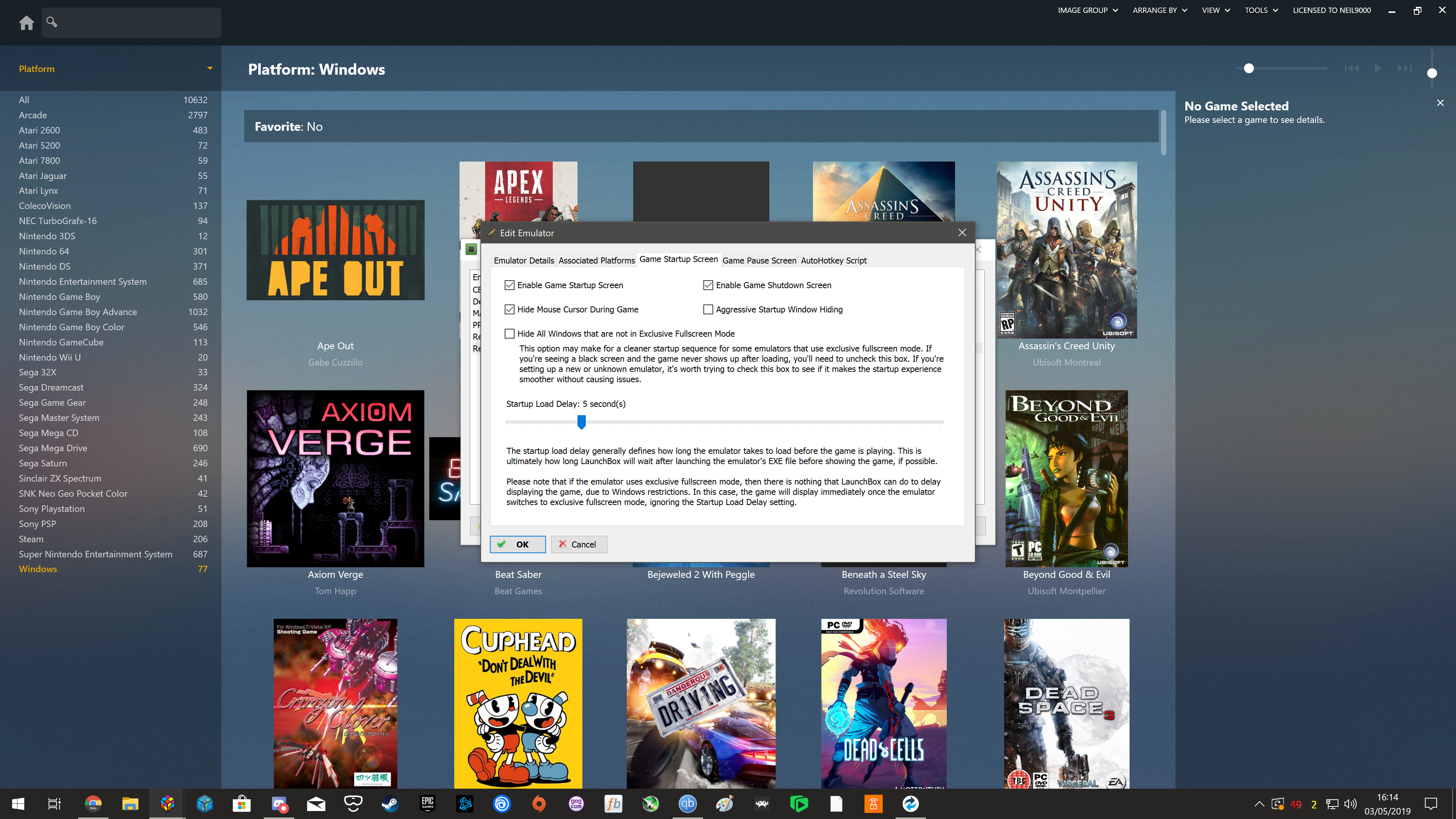The image size is (1456, 819).
Task: Adjust the box art size slider
Action: [x=1249, y=68]
